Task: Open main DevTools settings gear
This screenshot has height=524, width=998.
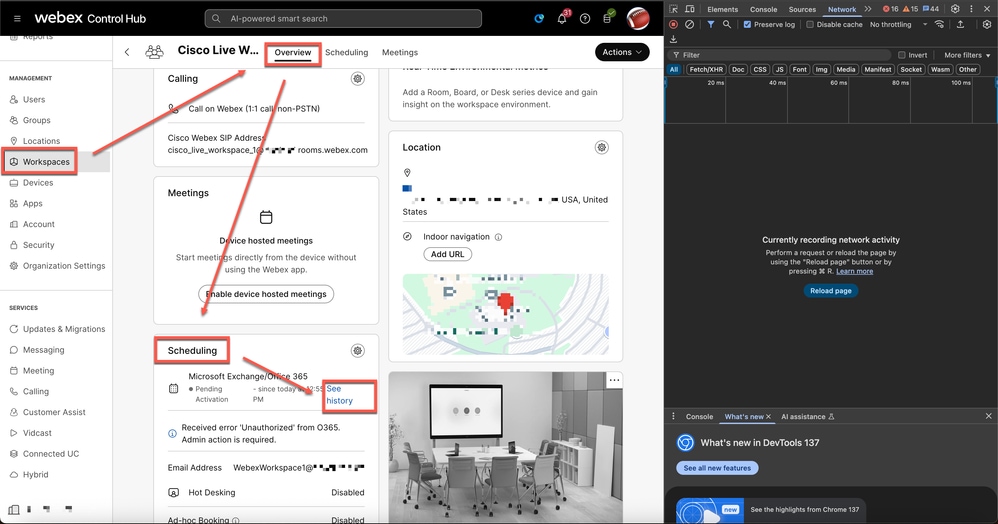Action: click(x=955, y=9)
